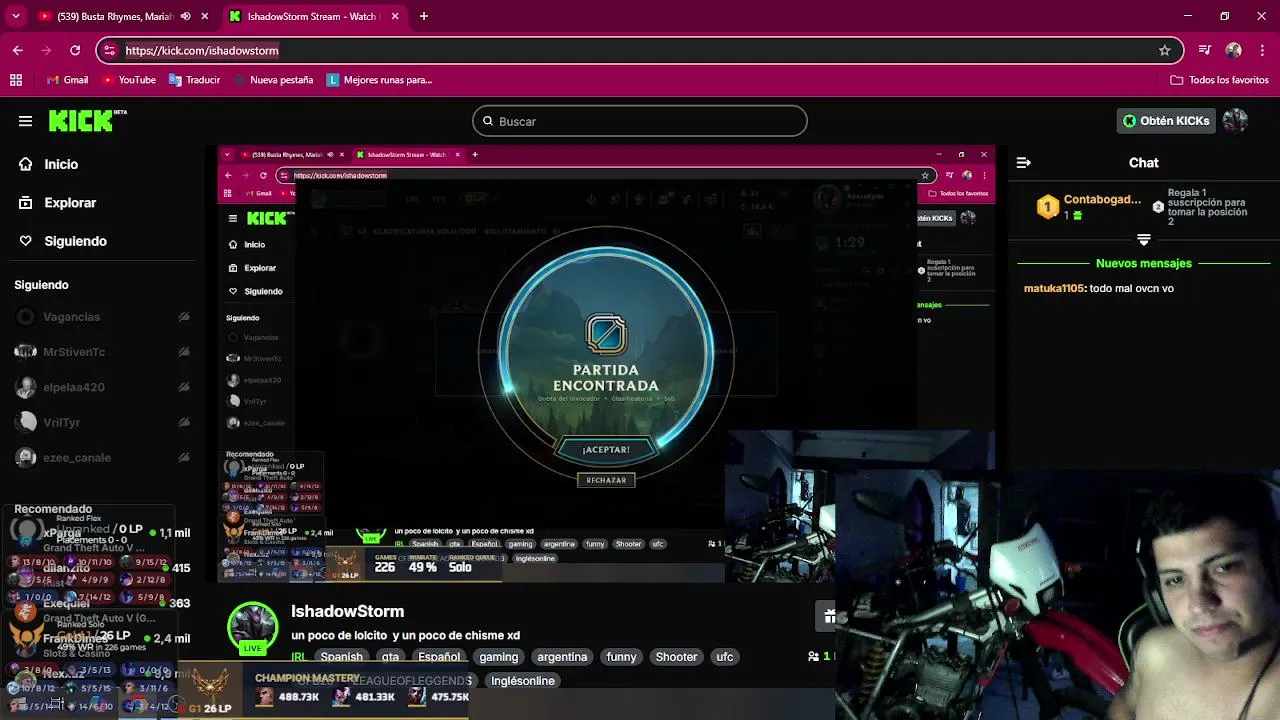Select the ufc tag
Viewport: 1280px width, 720px height.
point(725,657)
